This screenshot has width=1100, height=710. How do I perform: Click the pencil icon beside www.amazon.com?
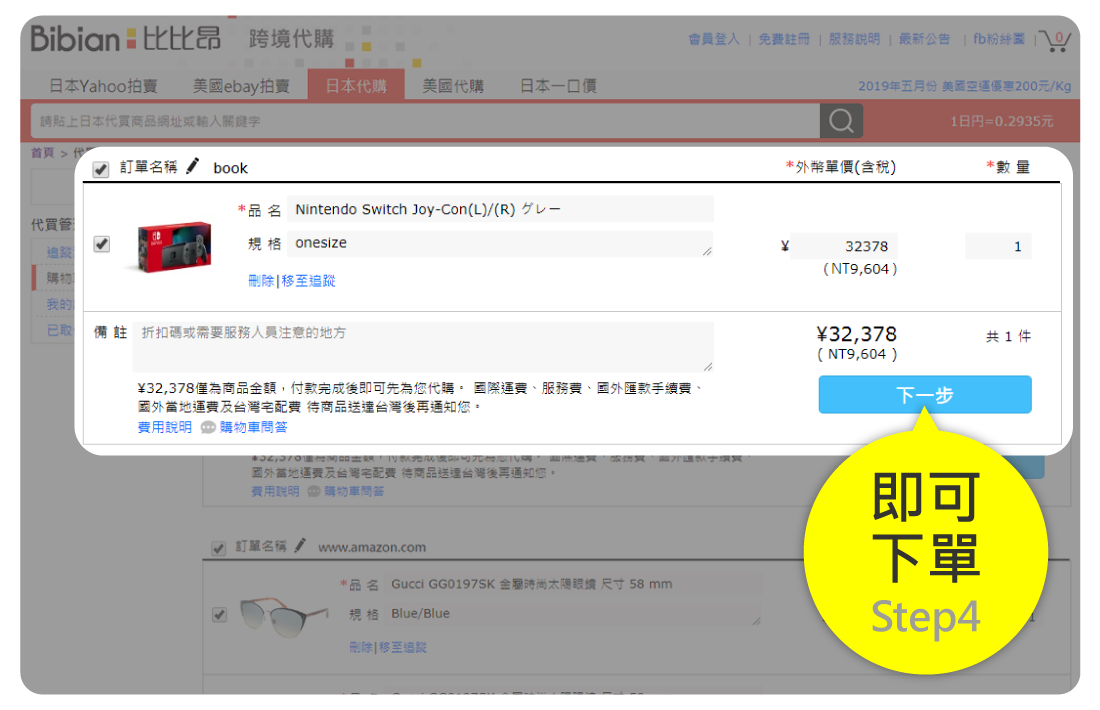pos(300,545)
